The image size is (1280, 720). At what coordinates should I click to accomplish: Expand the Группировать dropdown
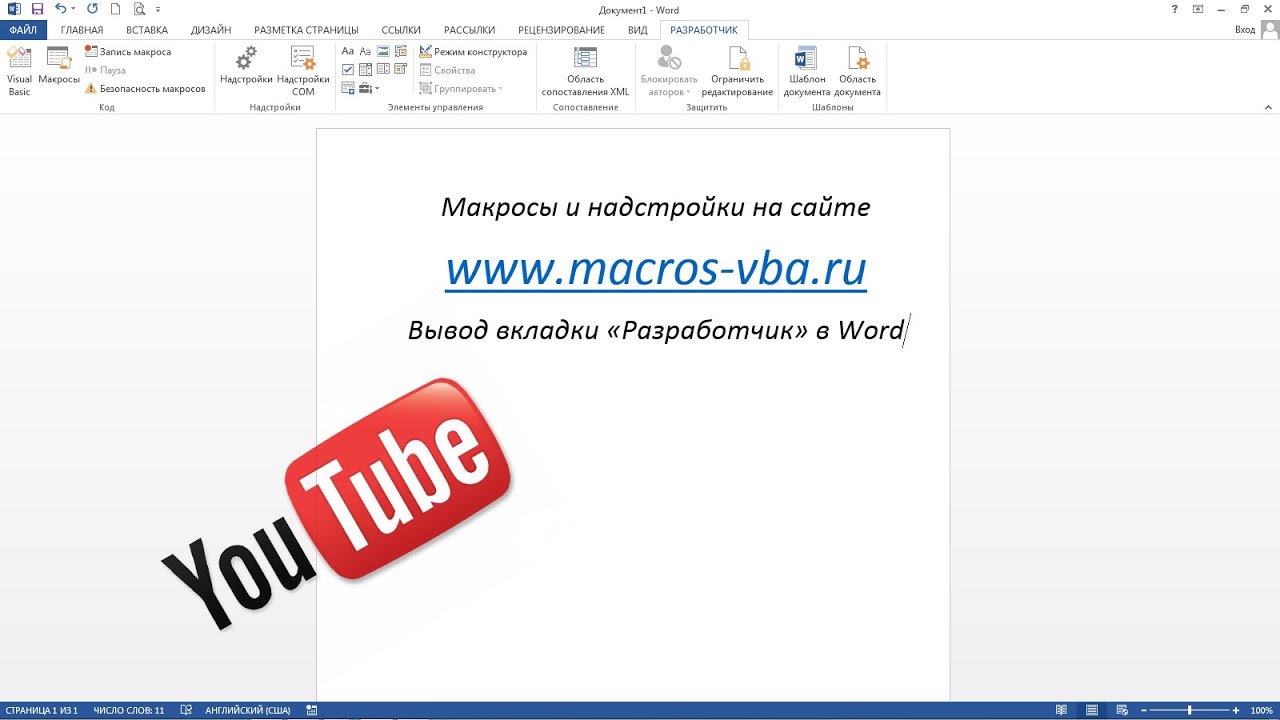pyautogui.click(x=461, y=88)
